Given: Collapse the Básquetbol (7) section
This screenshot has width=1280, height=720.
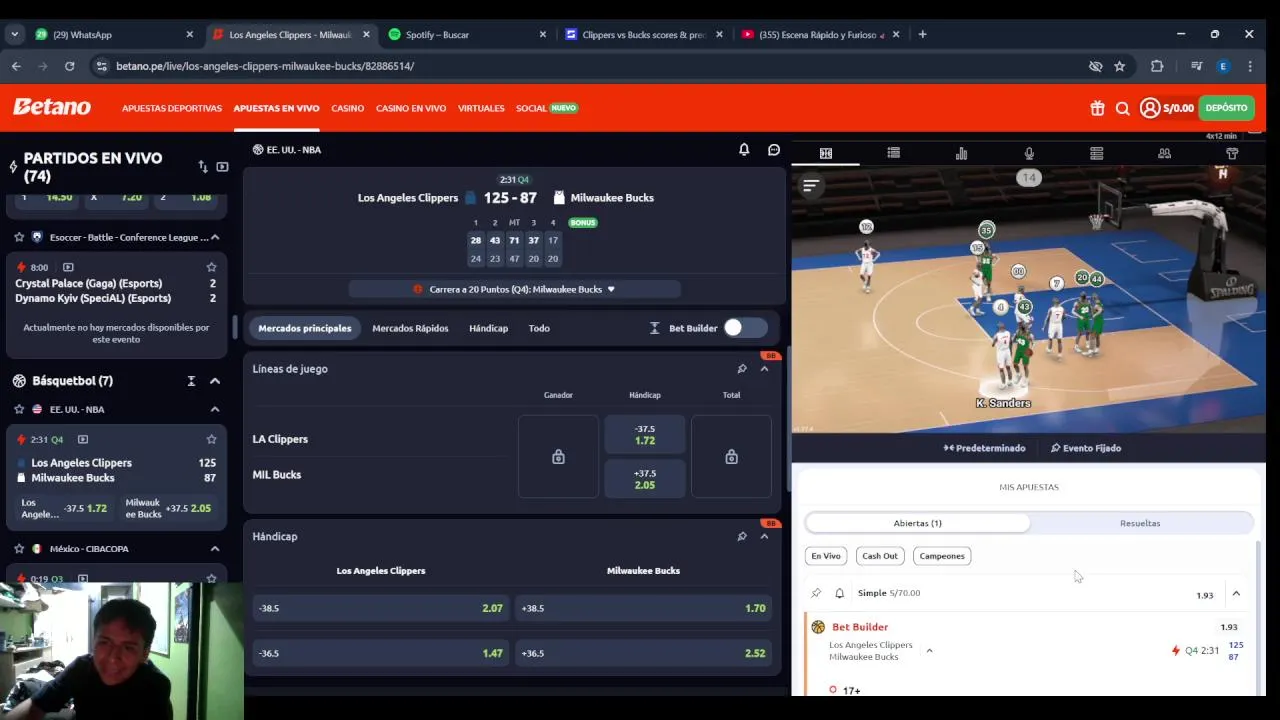Looking at the screenshot, I should 214,381.
